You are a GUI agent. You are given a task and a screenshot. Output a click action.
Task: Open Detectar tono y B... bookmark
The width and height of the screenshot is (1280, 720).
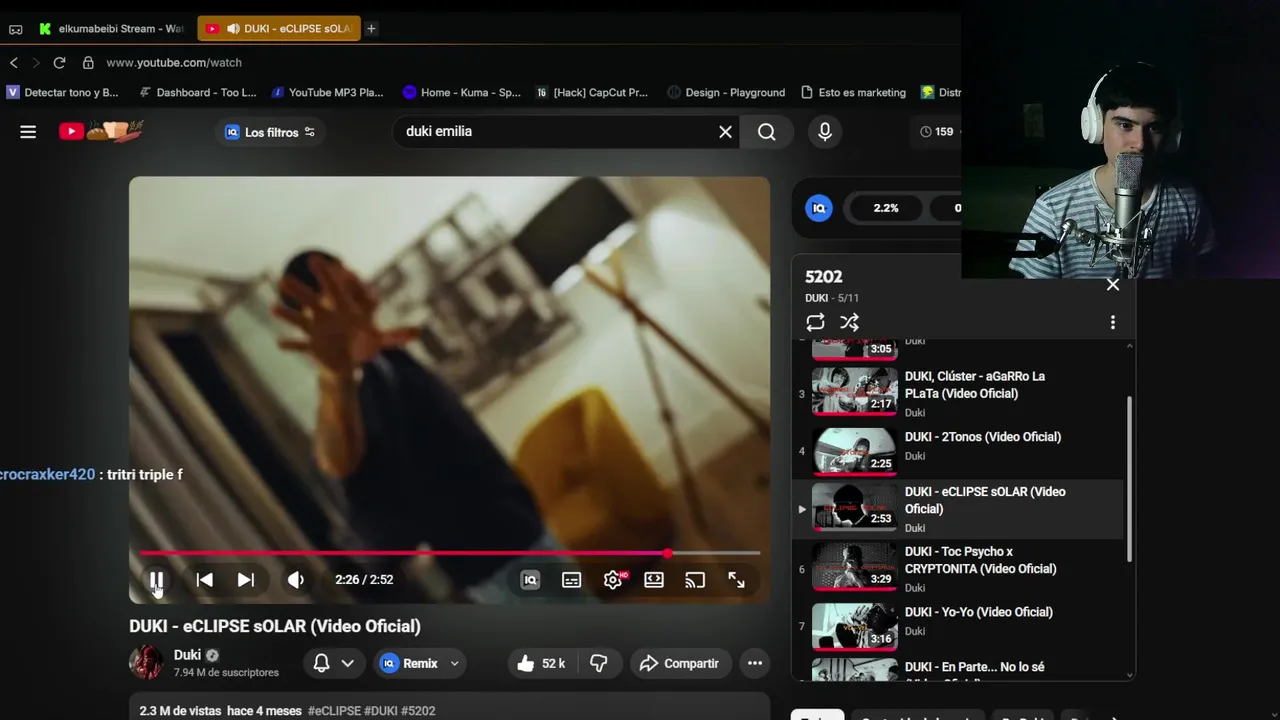[x=62, y=92]
